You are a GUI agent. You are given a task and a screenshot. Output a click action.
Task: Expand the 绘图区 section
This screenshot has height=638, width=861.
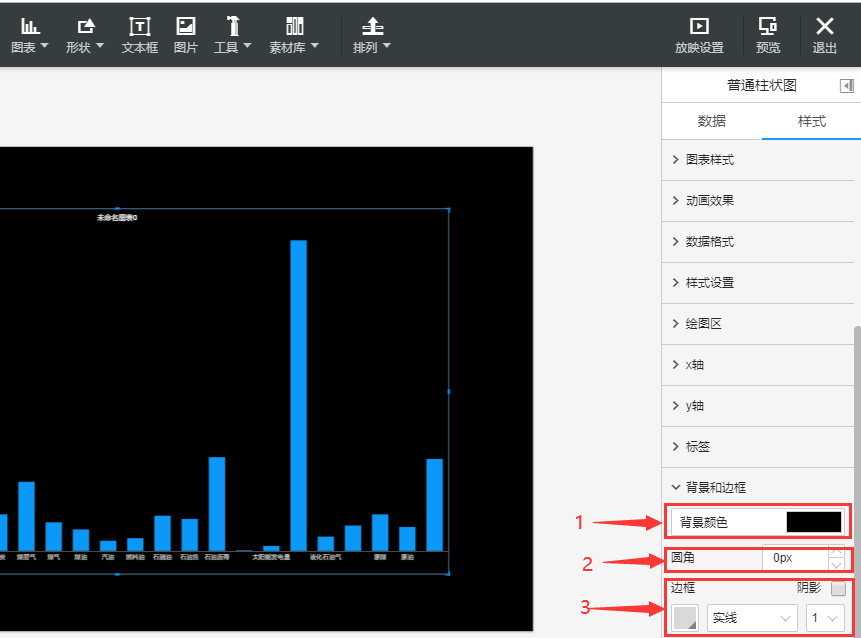[758, 324]
